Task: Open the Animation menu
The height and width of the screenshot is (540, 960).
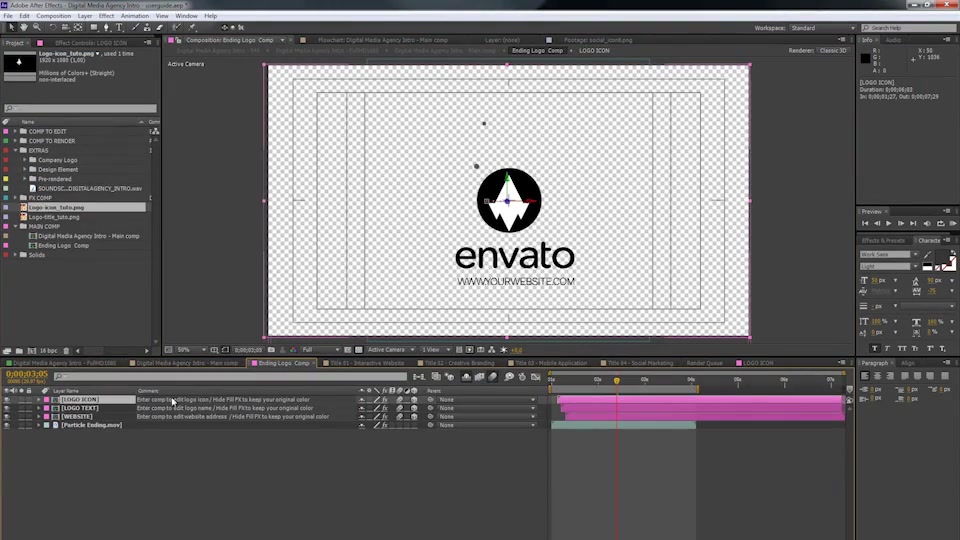Action: [x=135, y=16]
